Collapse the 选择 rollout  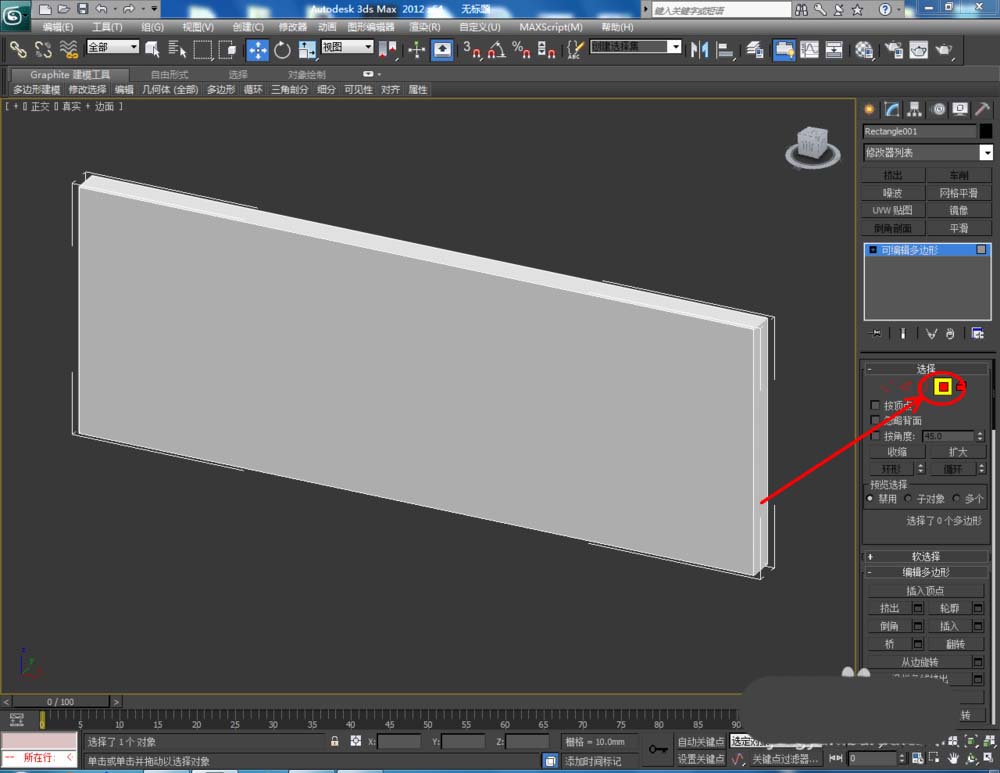[x=925, y=369]
